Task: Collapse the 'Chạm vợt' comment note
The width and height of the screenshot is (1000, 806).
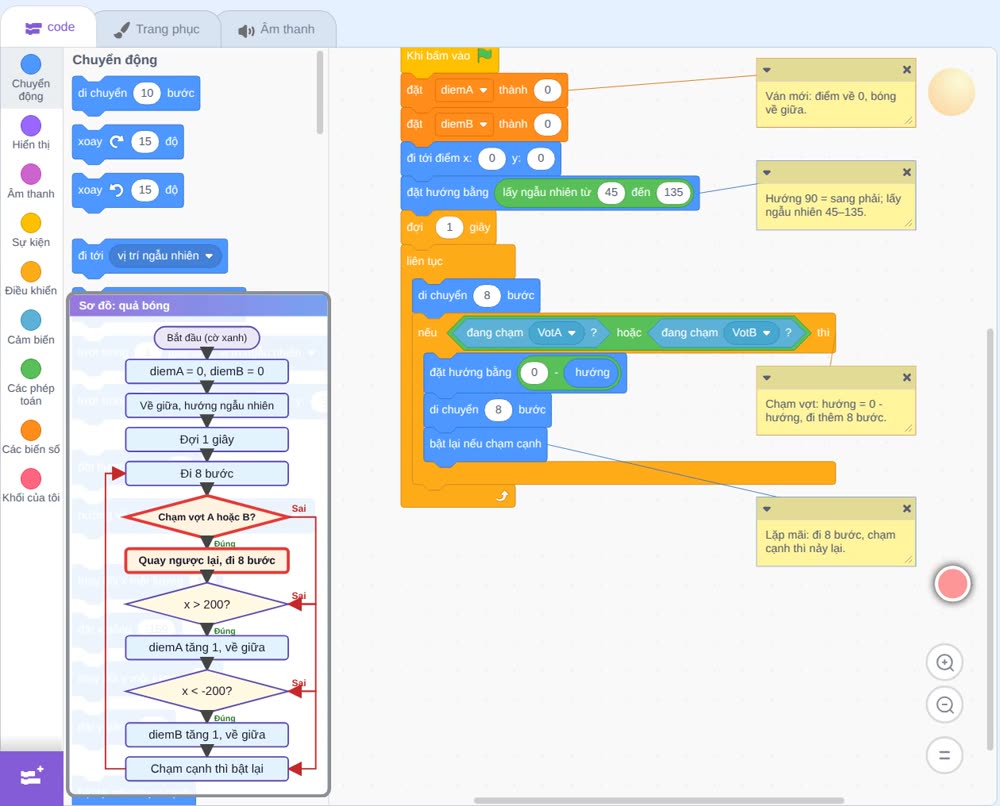Action: (x=767, y=378)
